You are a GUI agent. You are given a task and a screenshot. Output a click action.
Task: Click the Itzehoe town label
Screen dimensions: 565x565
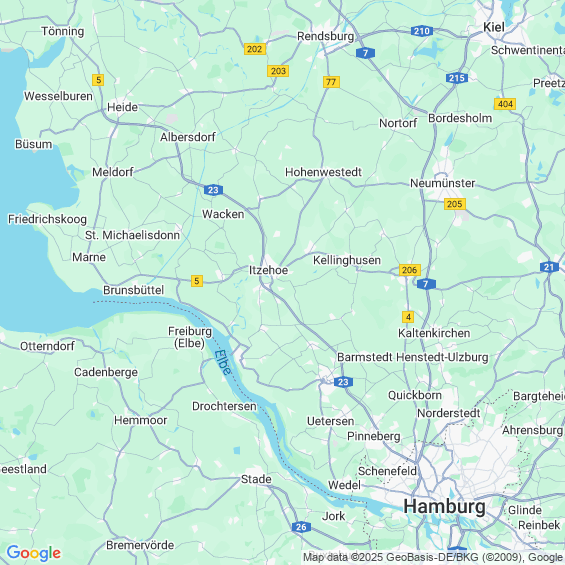268,270
